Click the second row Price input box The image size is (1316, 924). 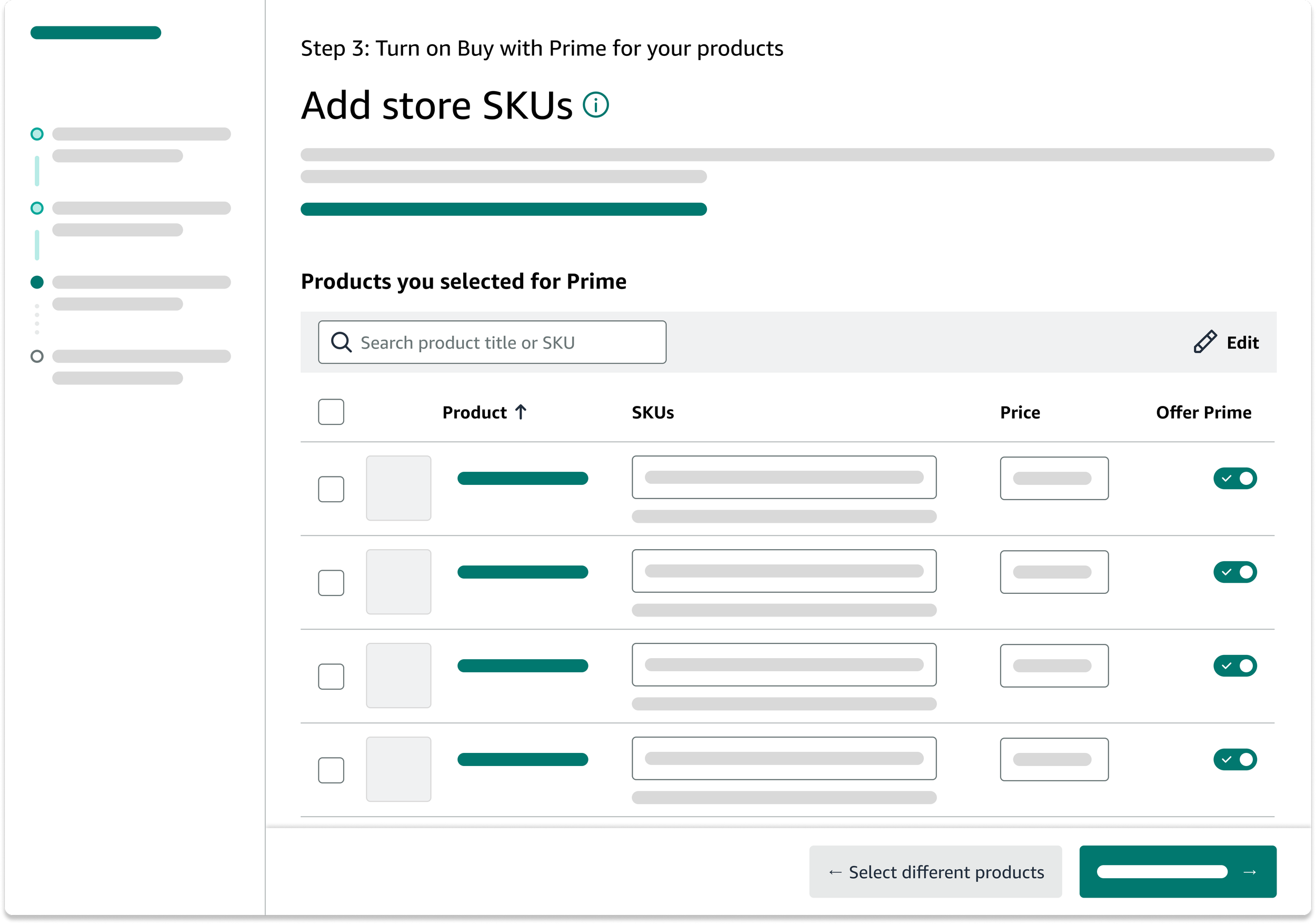(1053, 572)
